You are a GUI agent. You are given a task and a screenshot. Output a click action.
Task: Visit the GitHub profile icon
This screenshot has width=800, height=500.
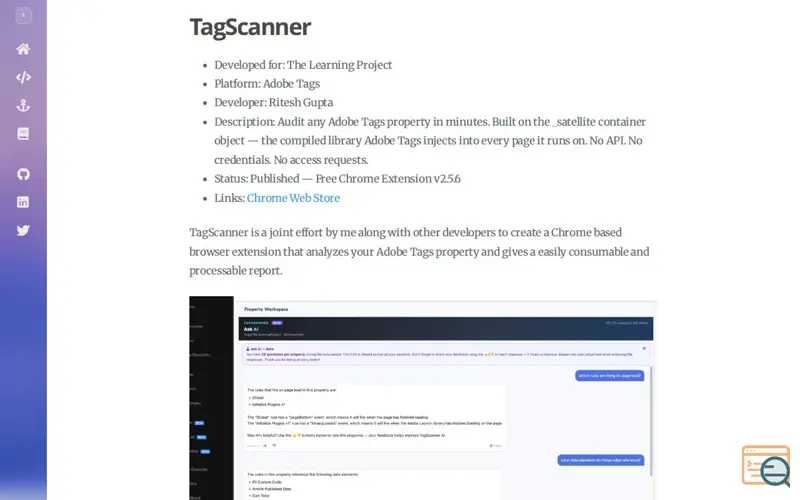point(23,174)
